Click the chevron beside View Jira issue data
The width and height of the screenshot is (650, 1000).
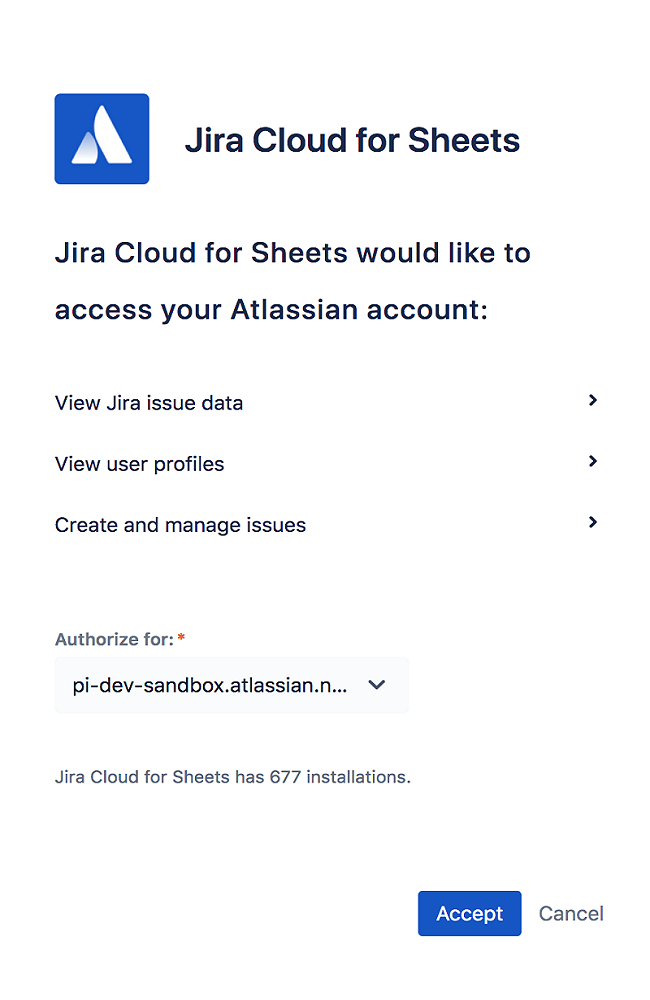[592, 400]
